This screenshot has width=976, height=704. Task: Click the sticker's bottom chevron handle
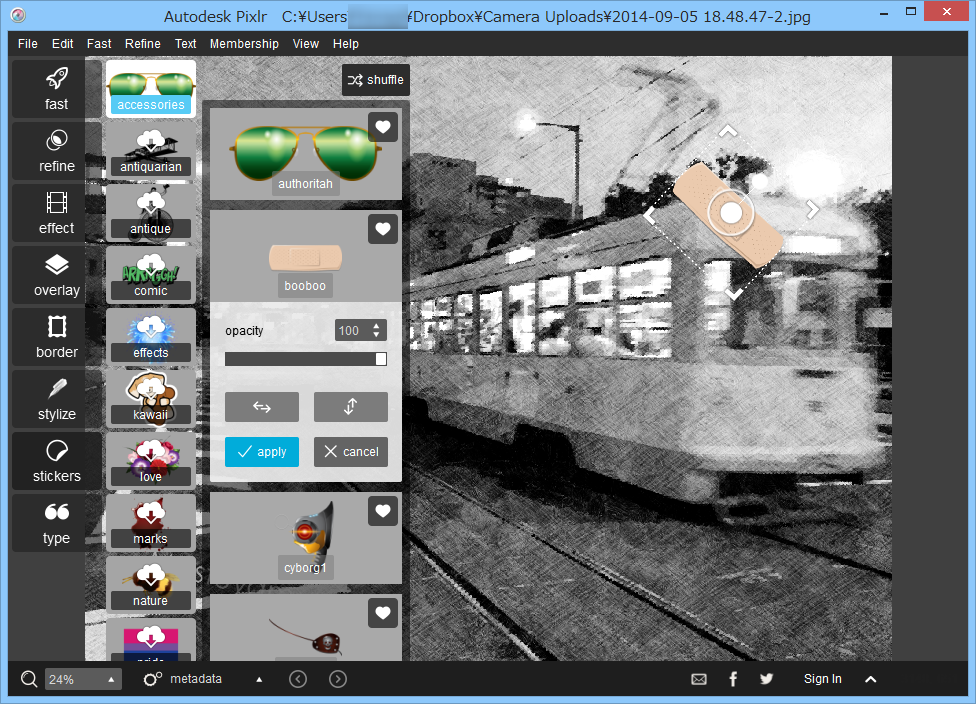733,294
